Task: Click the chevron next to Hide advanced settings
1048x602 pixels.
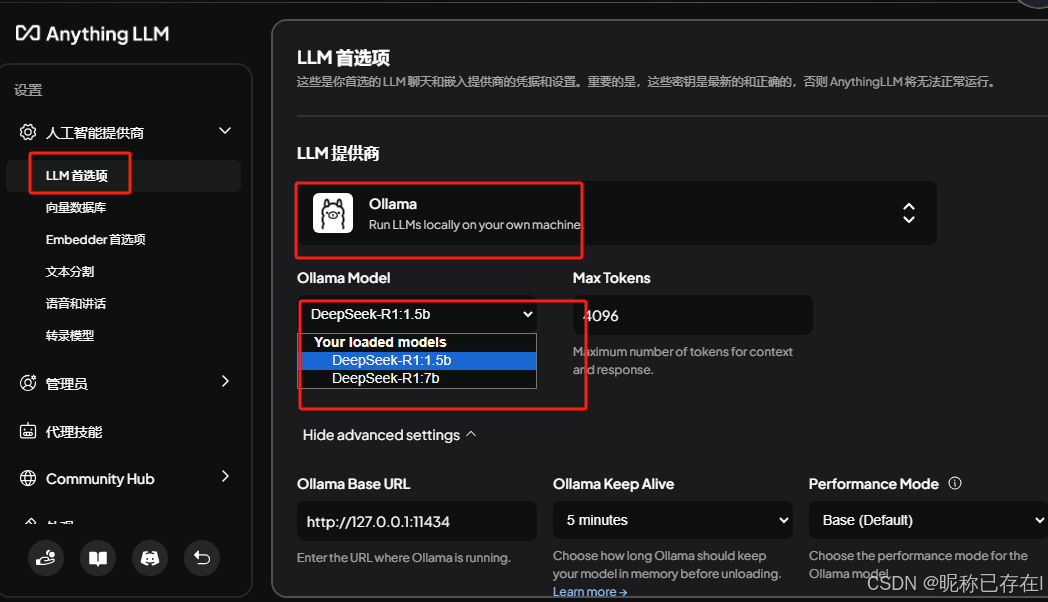Action: coord(471,434)
